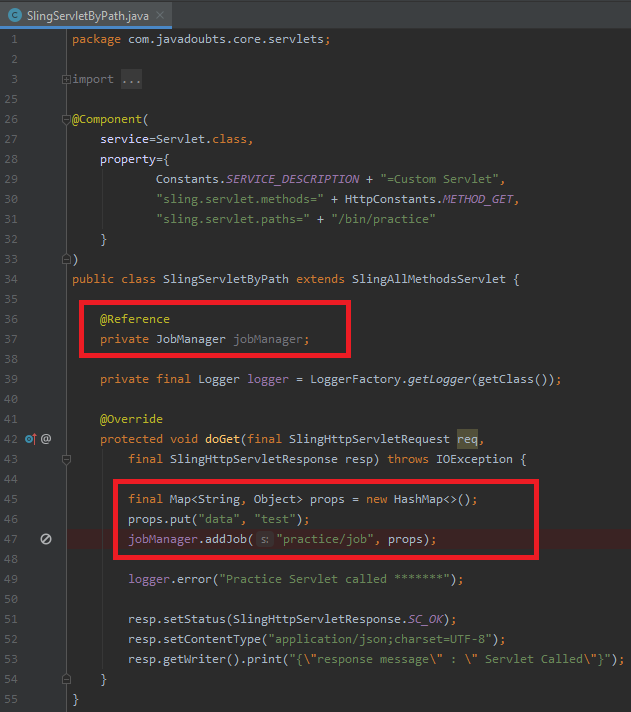This screenshot has height=712, width=631.
Task: Click SERVICE_DESCRIPTION constant
Action: click(292, 179)
